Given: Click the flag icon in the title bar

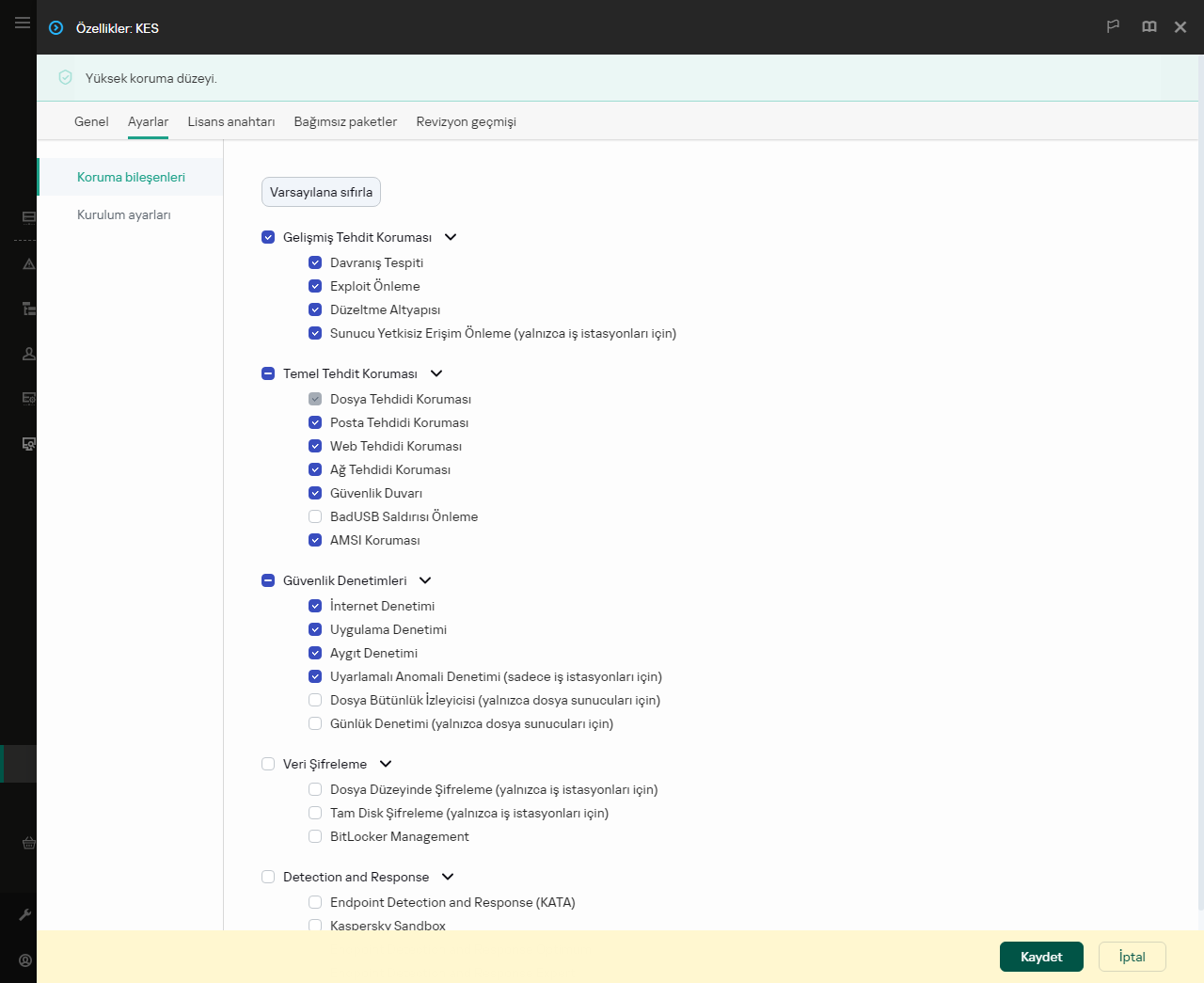Looking at the screenshot, I should coord(1113,27).
